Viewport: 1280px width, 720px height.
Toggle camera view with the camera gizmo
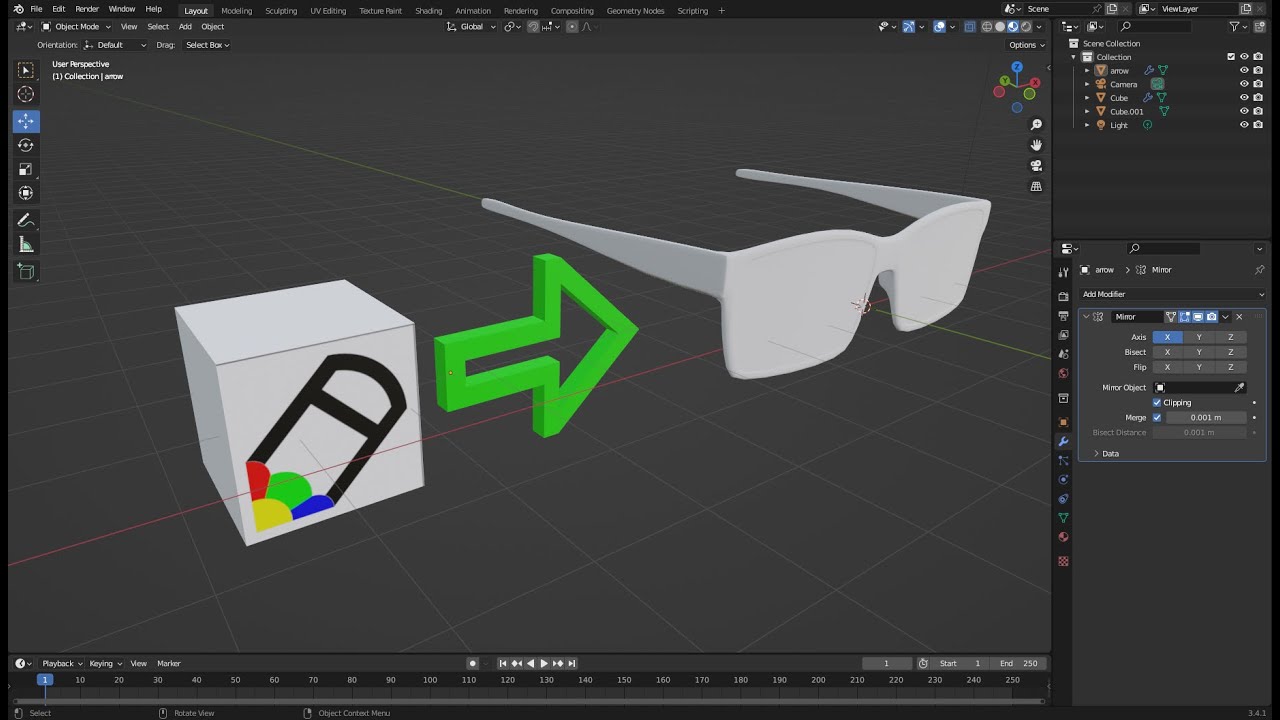pos(1036,166)
